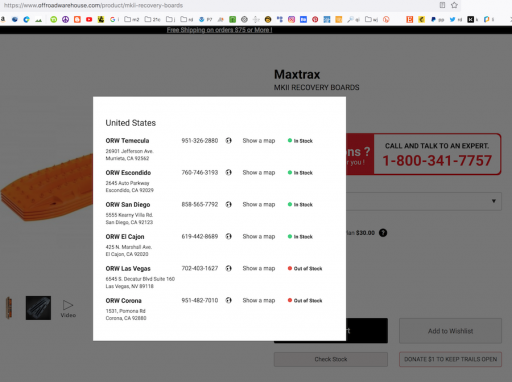Click the ORW Temecula phone number 951-326-2880
The height and width of the screenshot is (382, 512).
[200, 141]
